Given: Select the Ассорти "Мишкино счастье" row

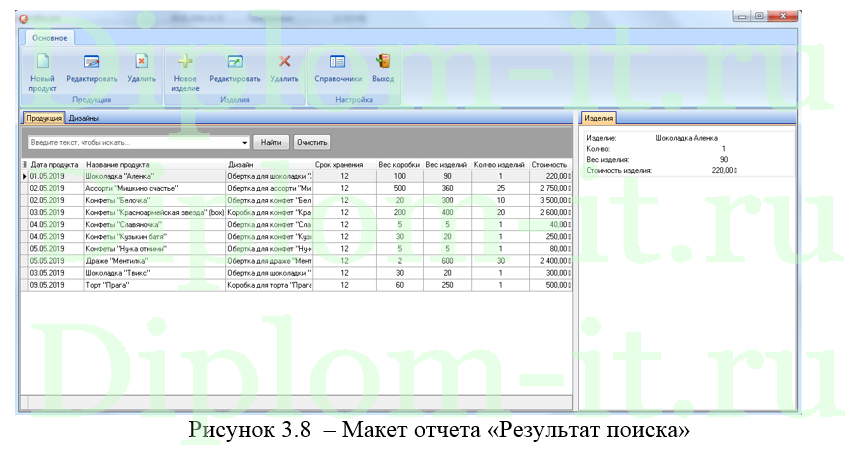Looking at the screenshot, I should pos(297,188).
